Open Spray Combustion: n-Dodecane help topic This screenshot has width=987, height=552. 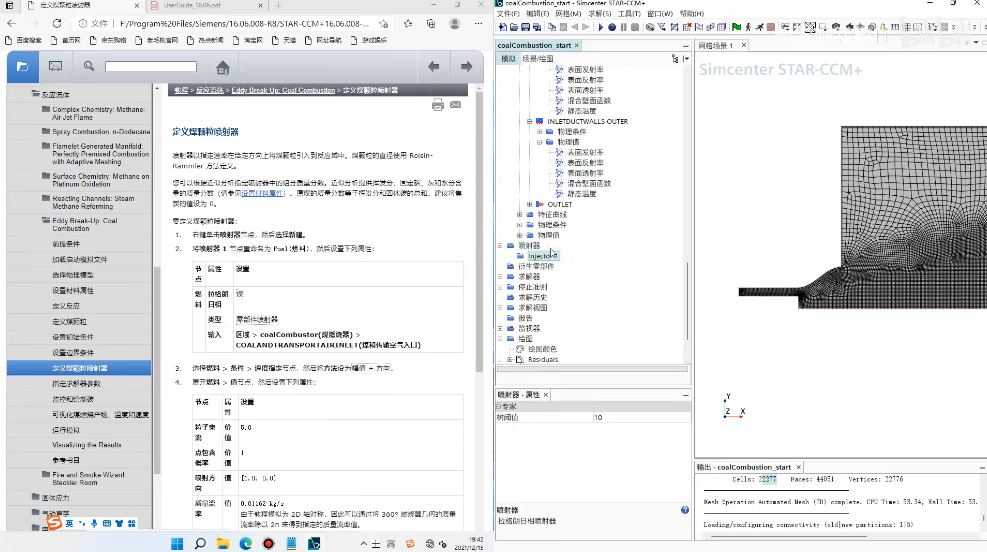(101, 132)
